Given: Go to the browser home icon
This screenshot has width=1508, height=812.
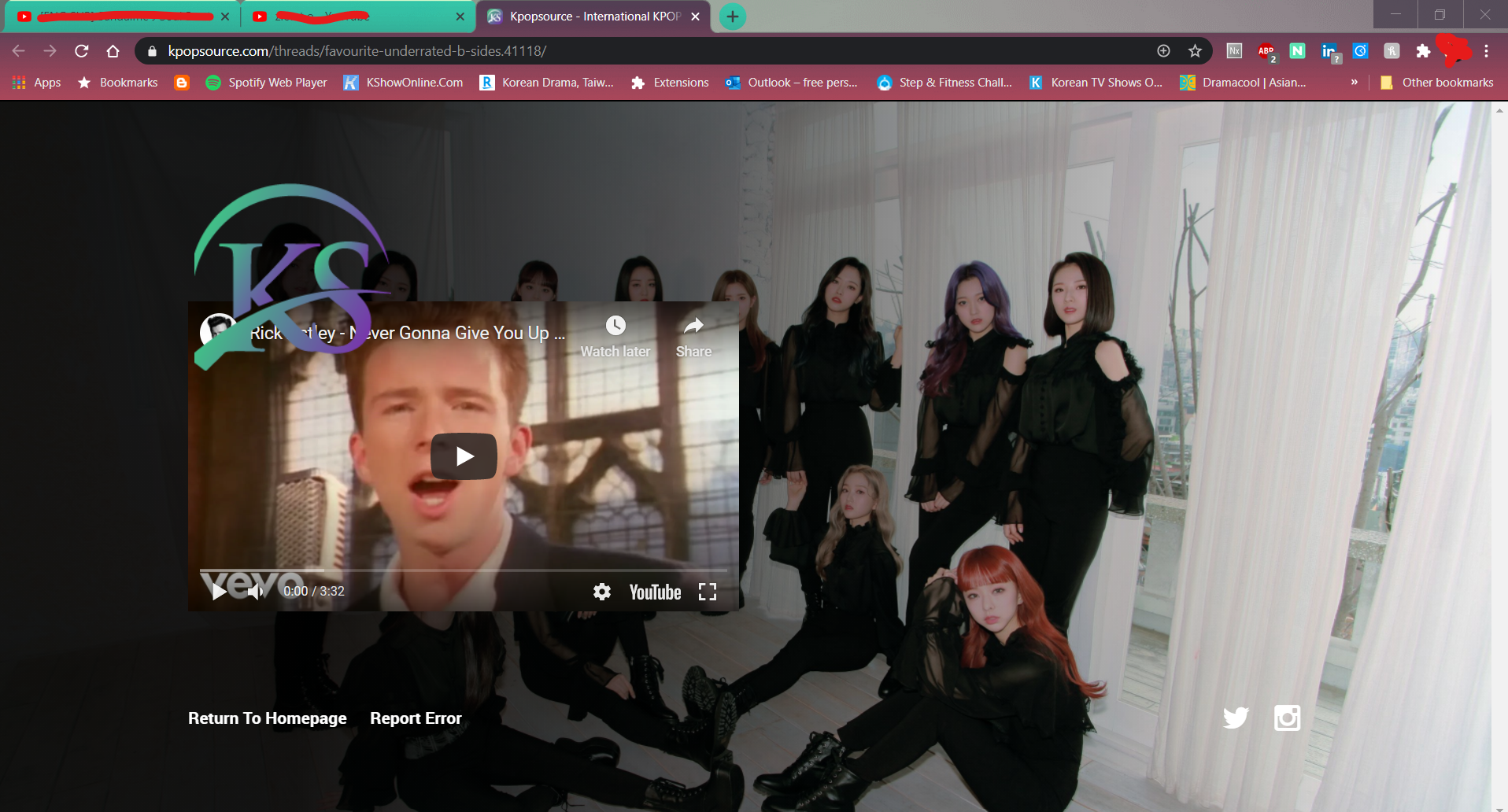Looking at the screenshot, I should (x=113, y=51).
